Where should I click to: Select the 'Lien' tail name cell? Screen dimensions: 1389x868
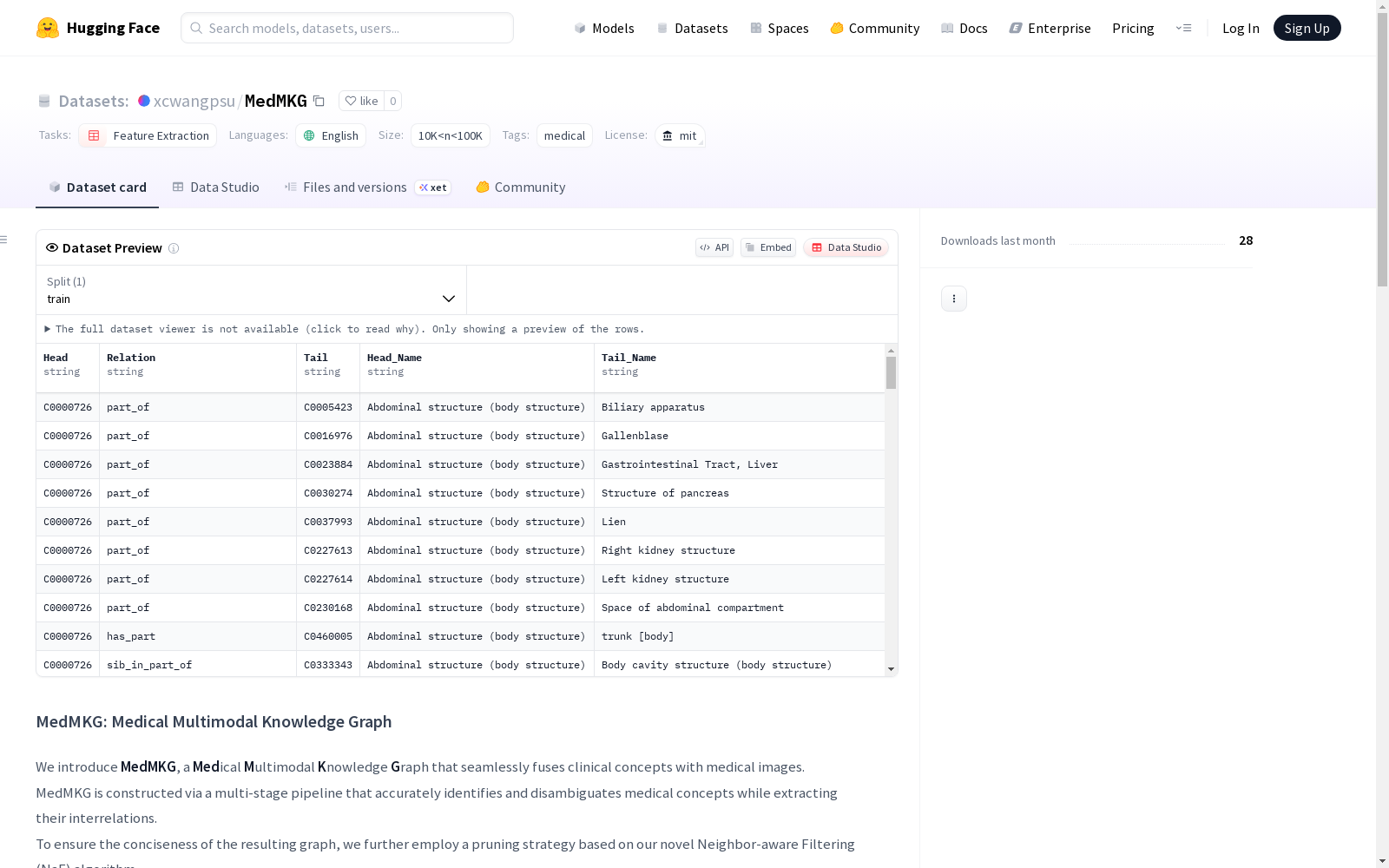click(740, 522)
